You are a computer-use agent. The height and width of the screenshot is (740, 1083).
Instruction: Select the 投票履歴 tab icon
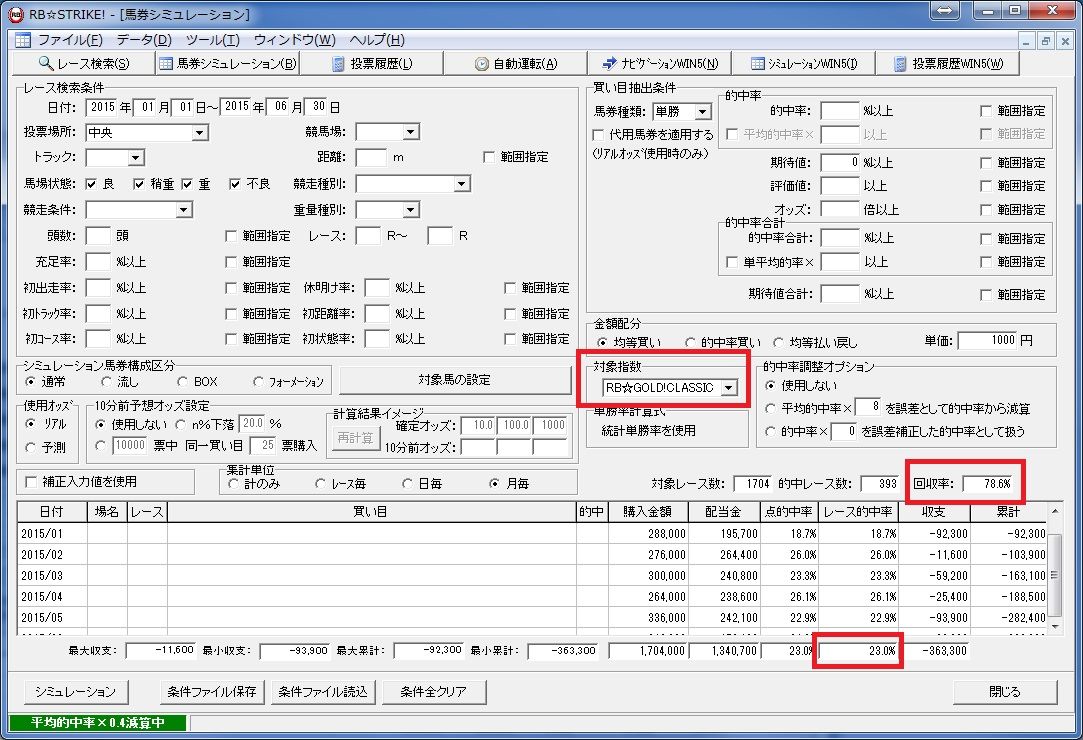click(x=338, y=64)
